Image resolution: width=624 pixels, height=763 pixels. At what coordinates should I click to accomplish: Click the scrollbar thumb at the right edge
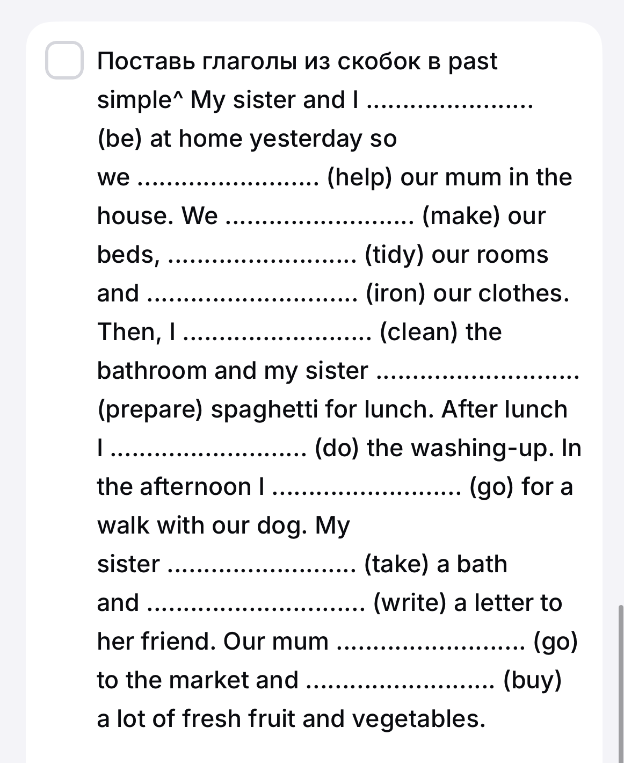click(621, 683)
